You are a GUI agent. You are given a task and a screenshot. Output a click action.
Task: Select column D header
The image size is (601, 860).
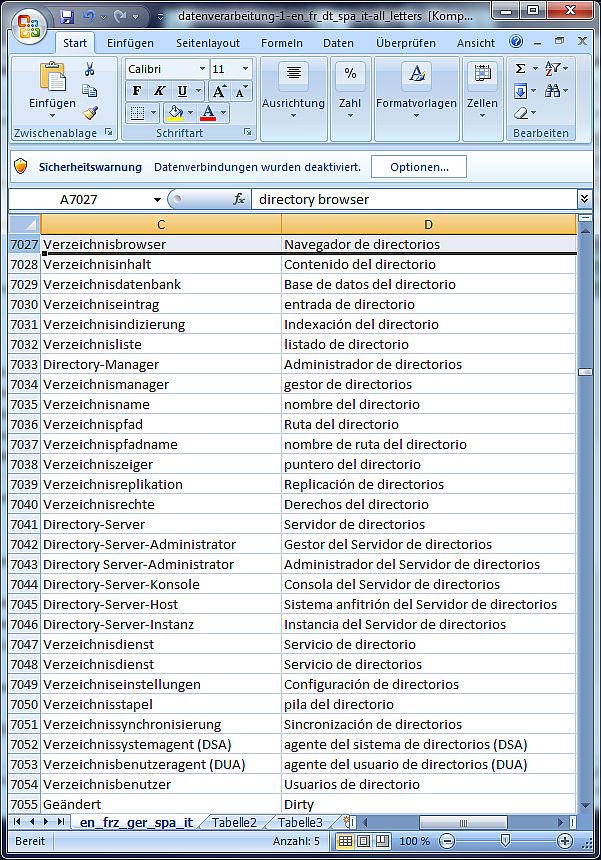428,224
